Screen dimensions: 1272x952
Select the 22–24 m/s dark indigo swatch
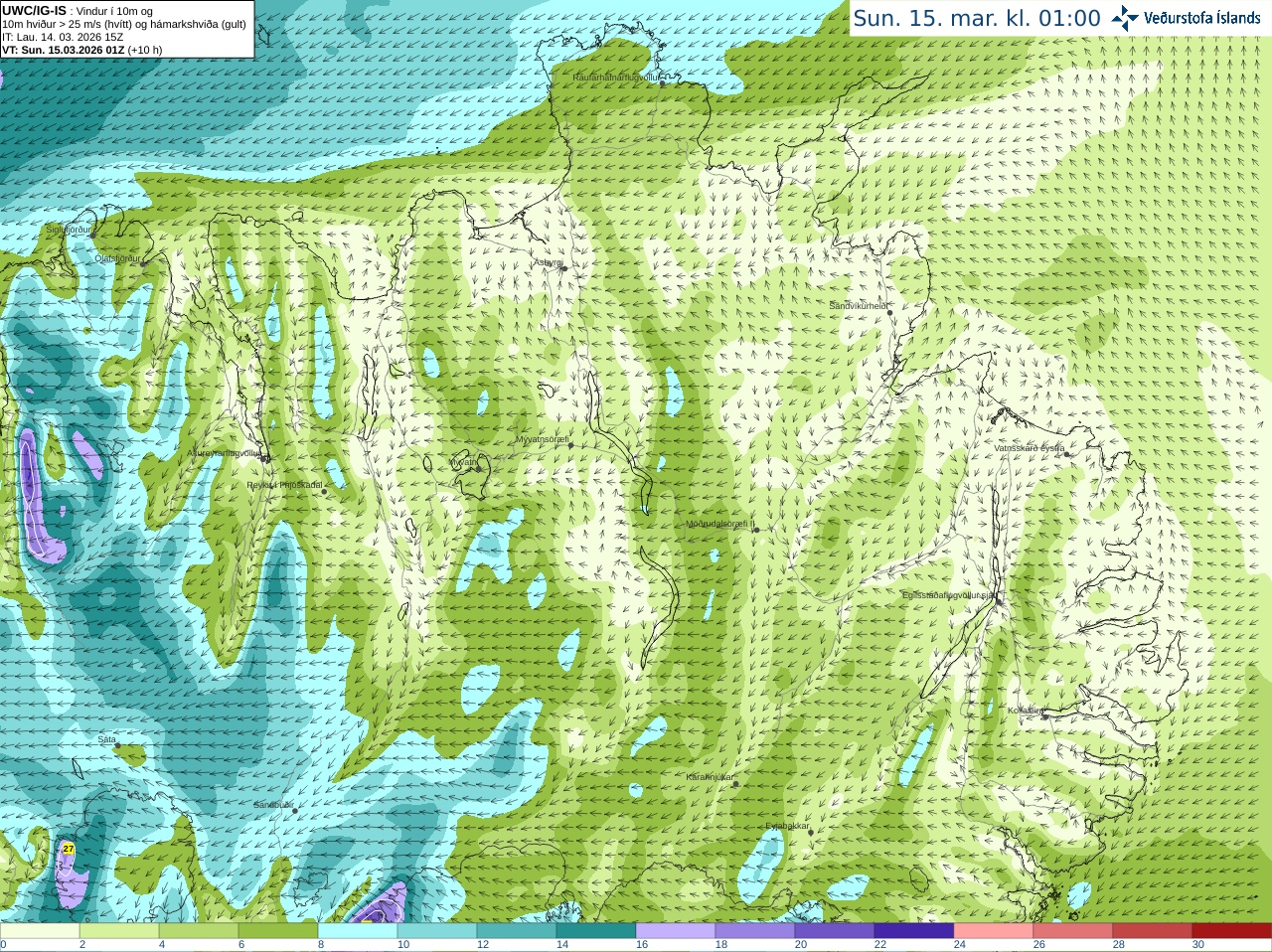(914, 931)
